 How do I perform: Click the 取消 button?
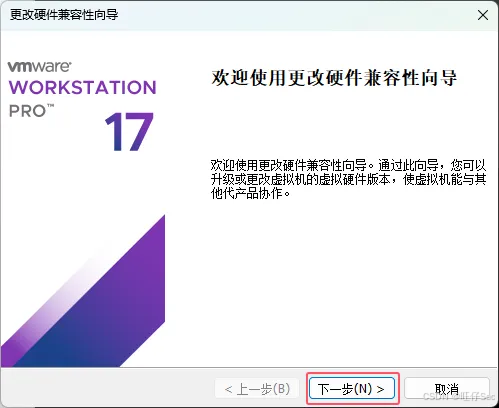pyautogui.click(x=447, y=388)
